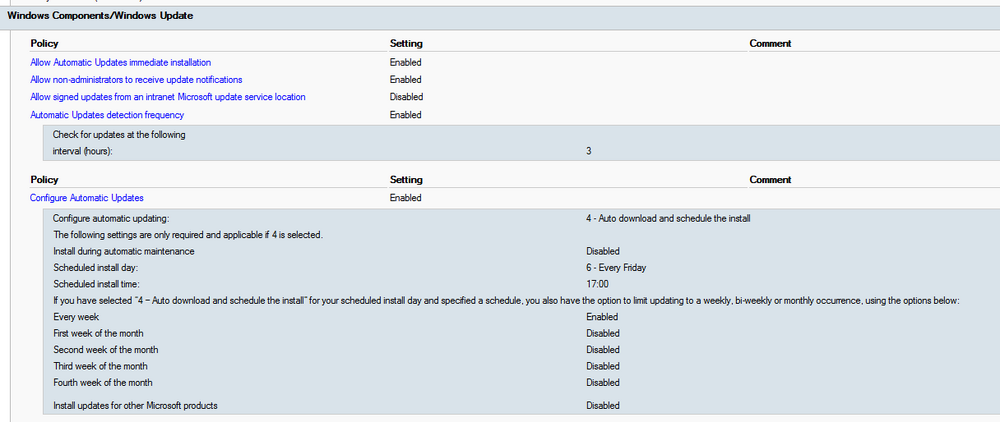Click the second Comment column header
This screenshot has width=1000, height=422.
770,180
